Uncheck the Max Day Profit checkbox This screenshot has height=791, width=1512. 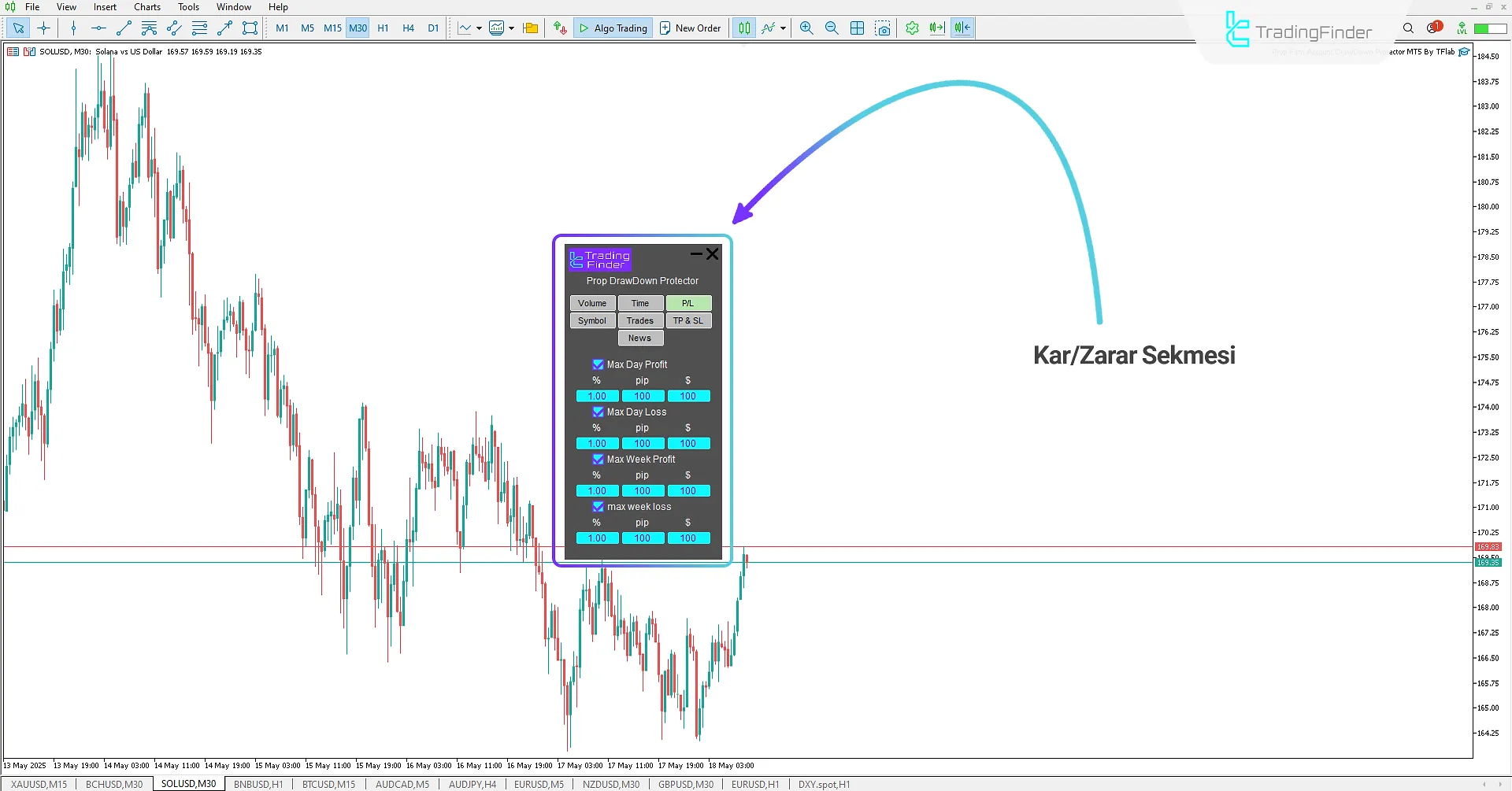tap(598, 364)
